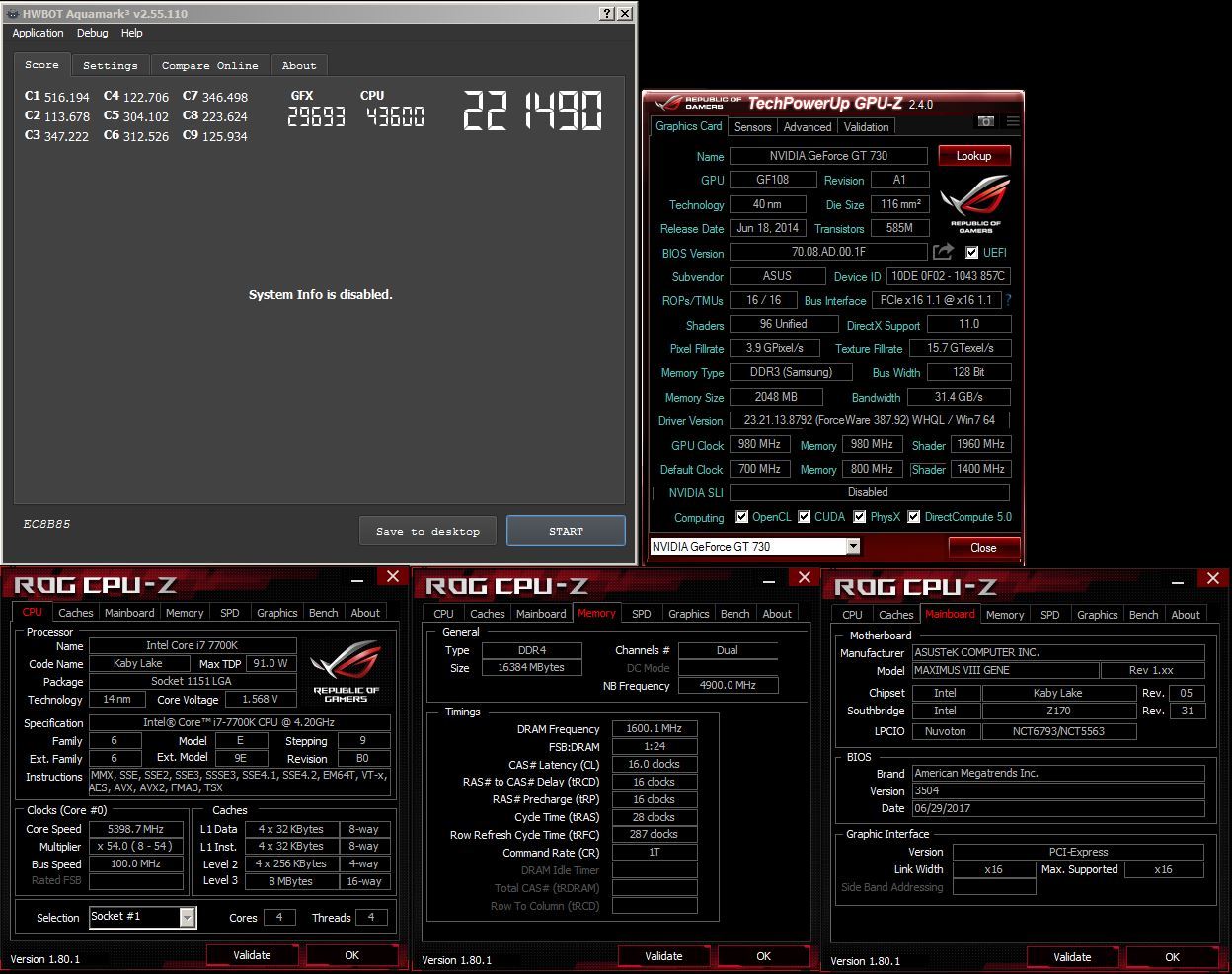Open the Socket #1 selection dropdown

pos(188,917)
